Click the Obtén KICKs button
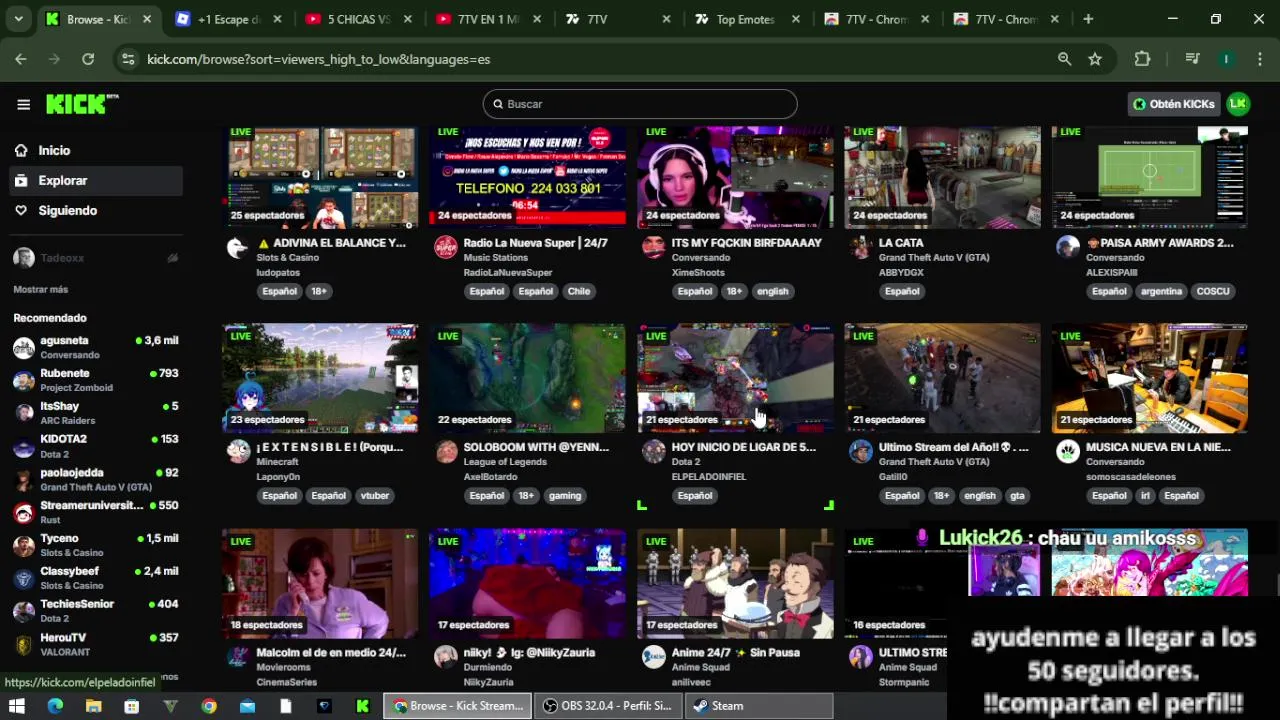Viewport: 1280px width, 720px height. point(1174,104)
